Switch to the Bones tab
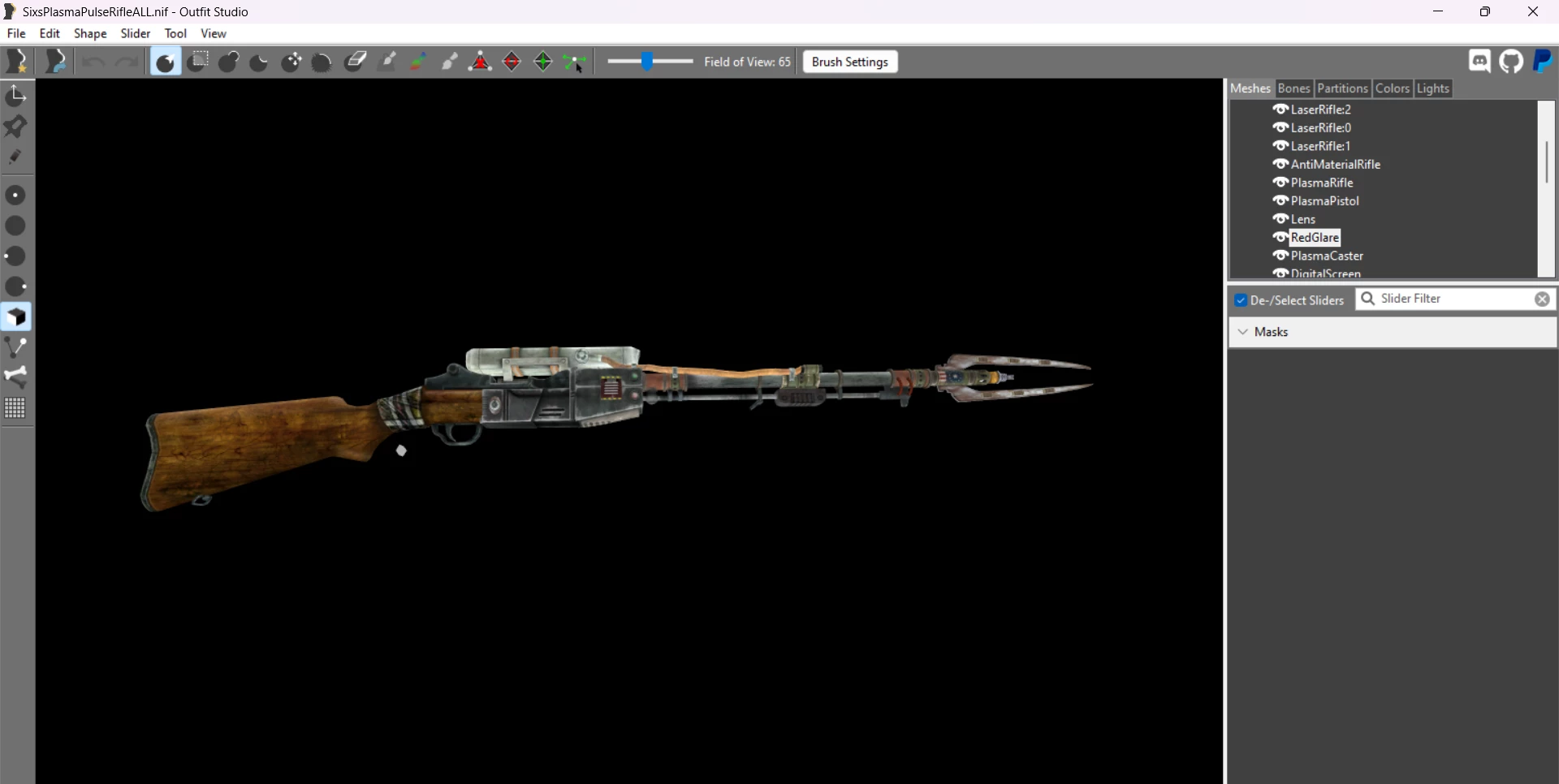This screenshot has width=1559, height=784. coord(1293,88)
